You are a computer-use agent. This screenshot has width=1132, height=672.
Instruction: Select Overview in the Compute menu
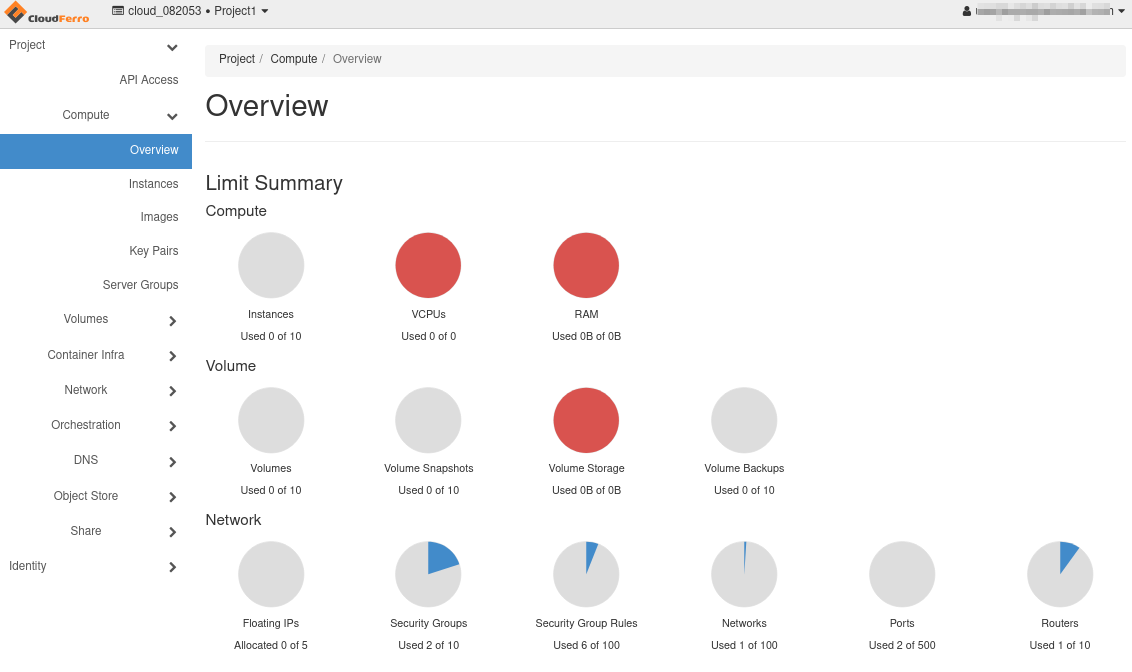[96, 151]
